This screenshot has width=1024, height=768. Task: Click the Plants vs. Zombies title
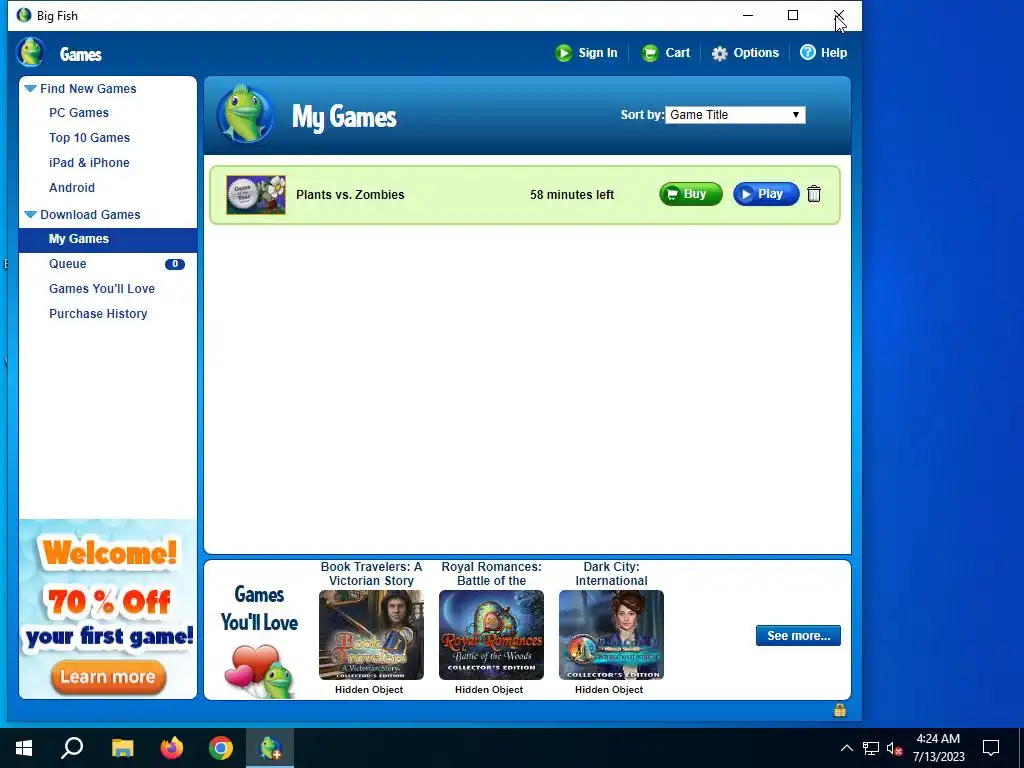[x=350, y=195]
